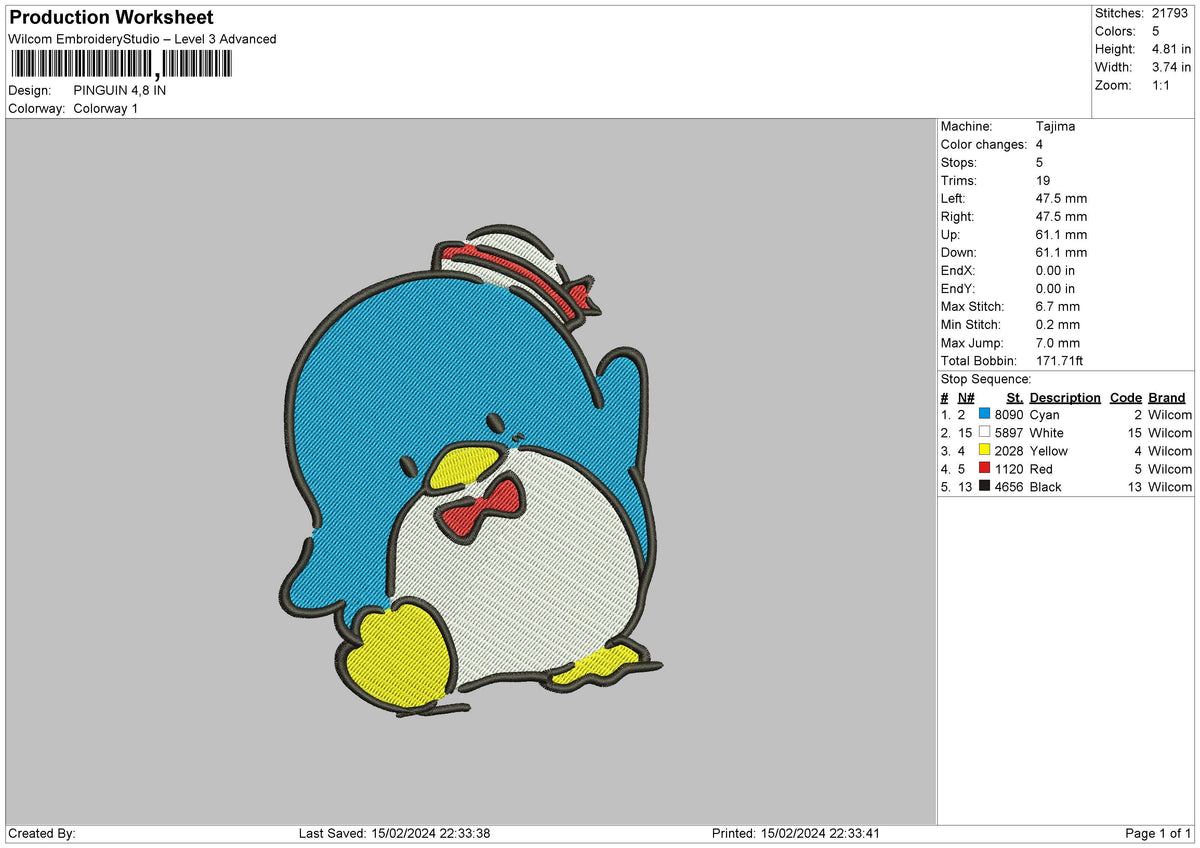
Task: Click the 'Brand' column header
Action: click(x=1167, y=397)
